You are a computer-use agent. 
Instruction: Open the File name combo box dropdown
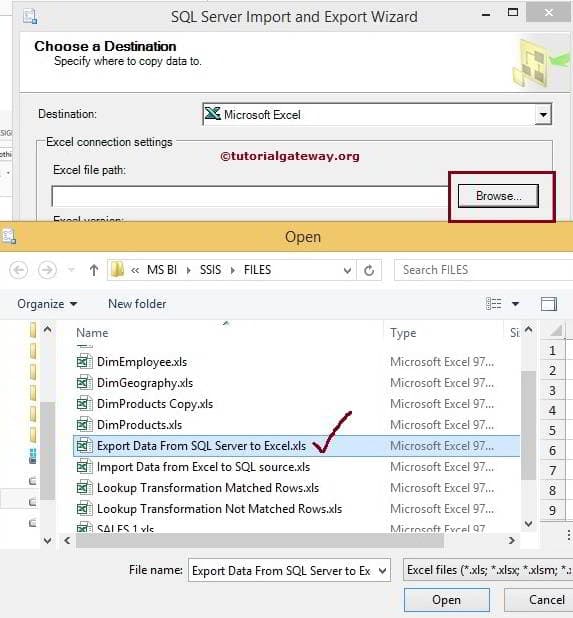382,570
